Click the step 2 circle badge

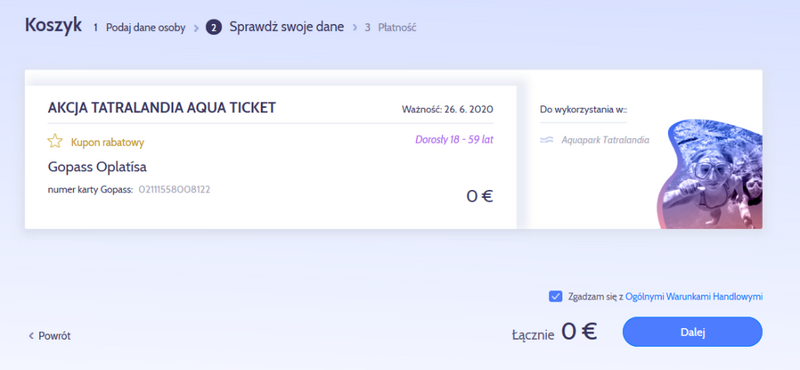click(214, 27)
